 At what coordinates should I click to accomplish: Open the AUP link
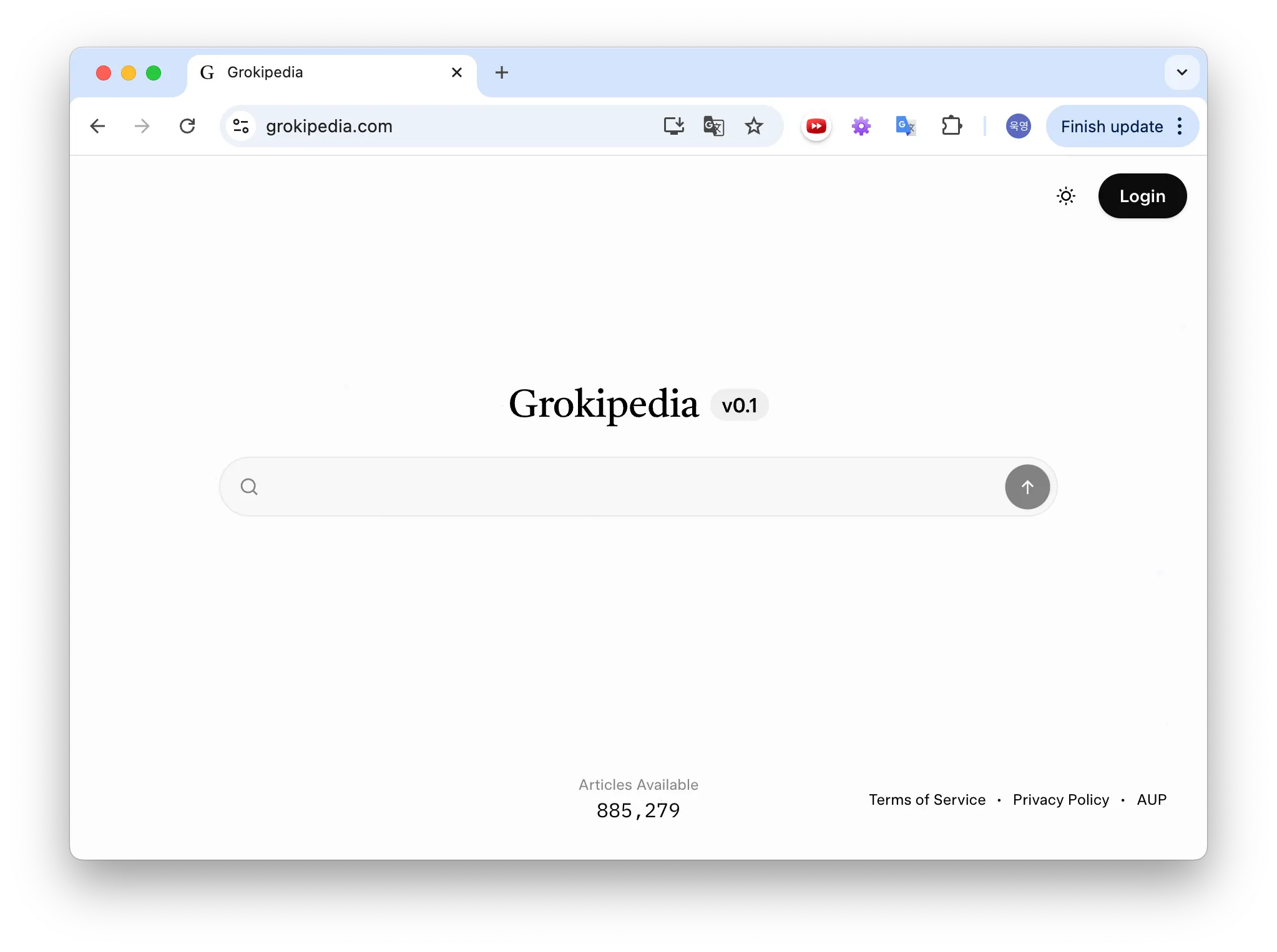click(1151, 800)
